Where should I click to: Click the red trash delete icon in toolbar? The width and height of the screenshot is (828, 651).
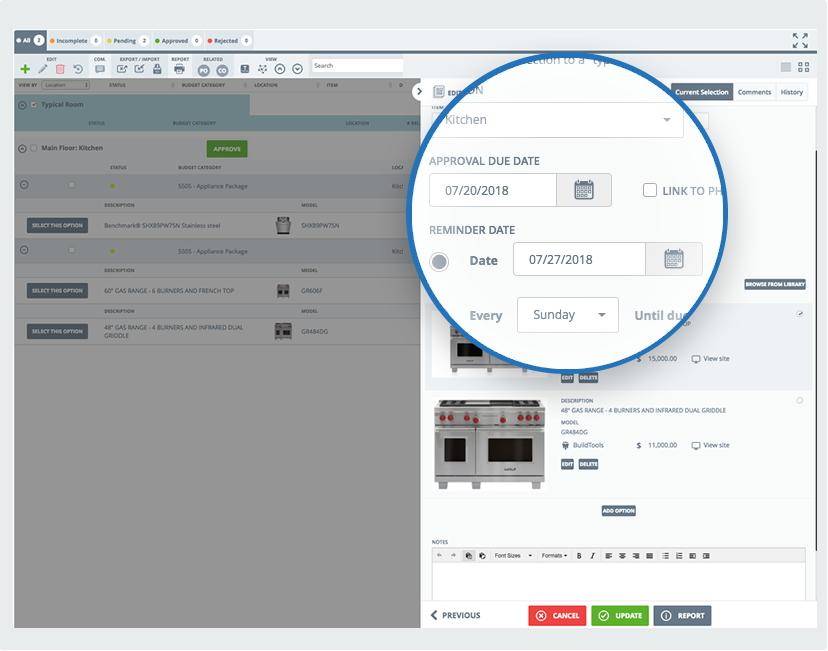60,69
